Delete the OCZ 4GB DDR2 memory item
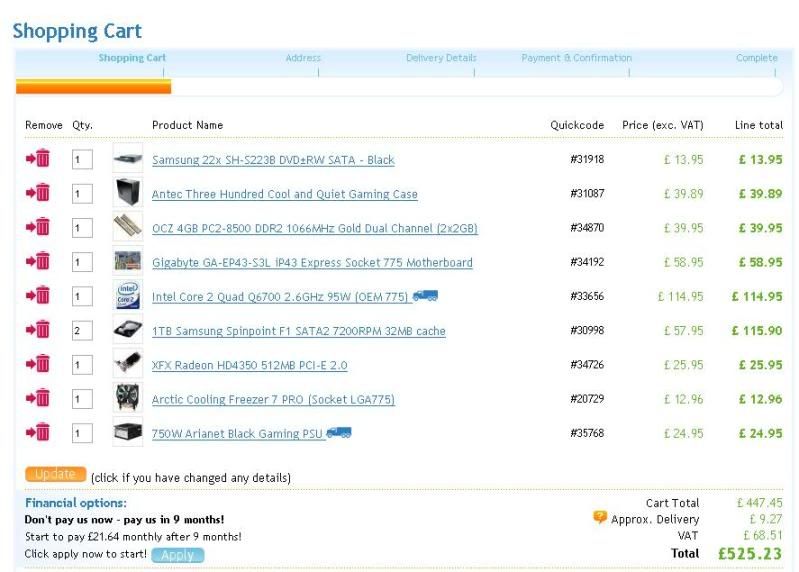The height and width of the screenshot is (572, 799). 38,228
